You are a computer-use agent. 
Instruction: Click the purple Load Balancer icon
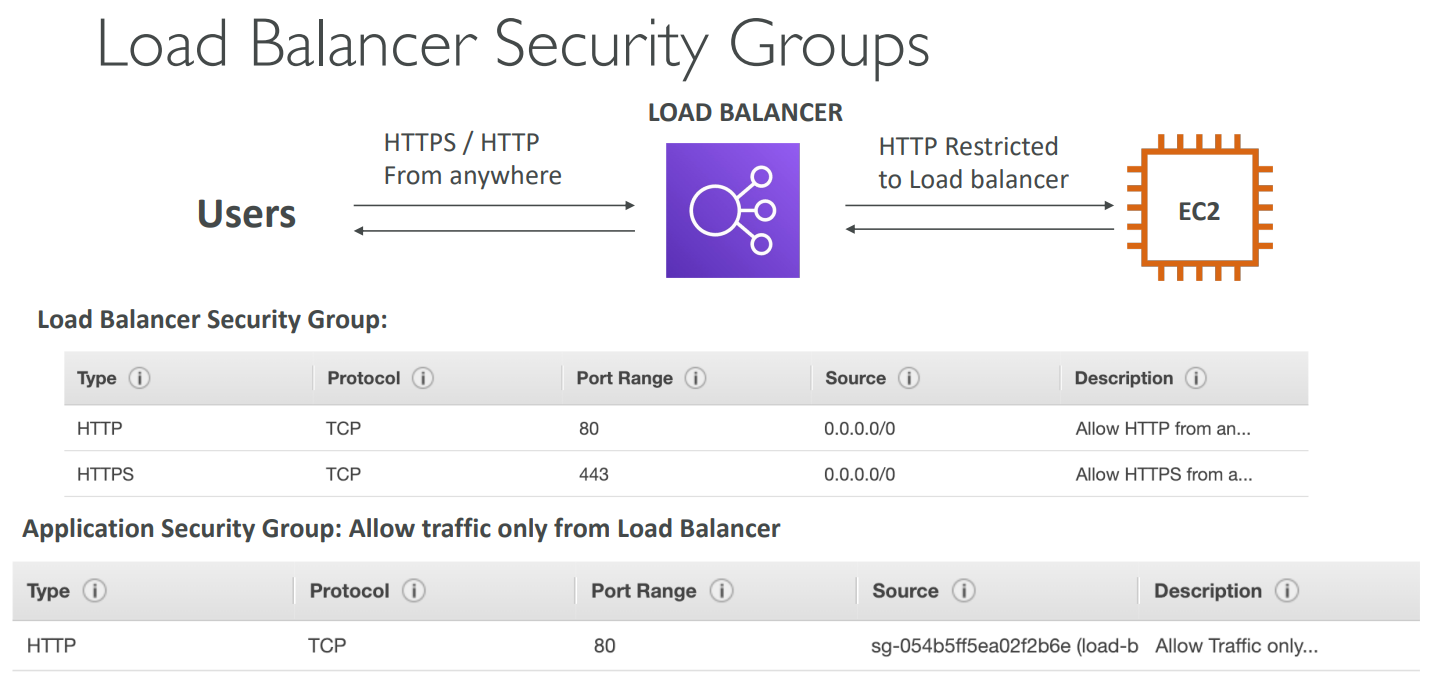[x=732, y=210]
